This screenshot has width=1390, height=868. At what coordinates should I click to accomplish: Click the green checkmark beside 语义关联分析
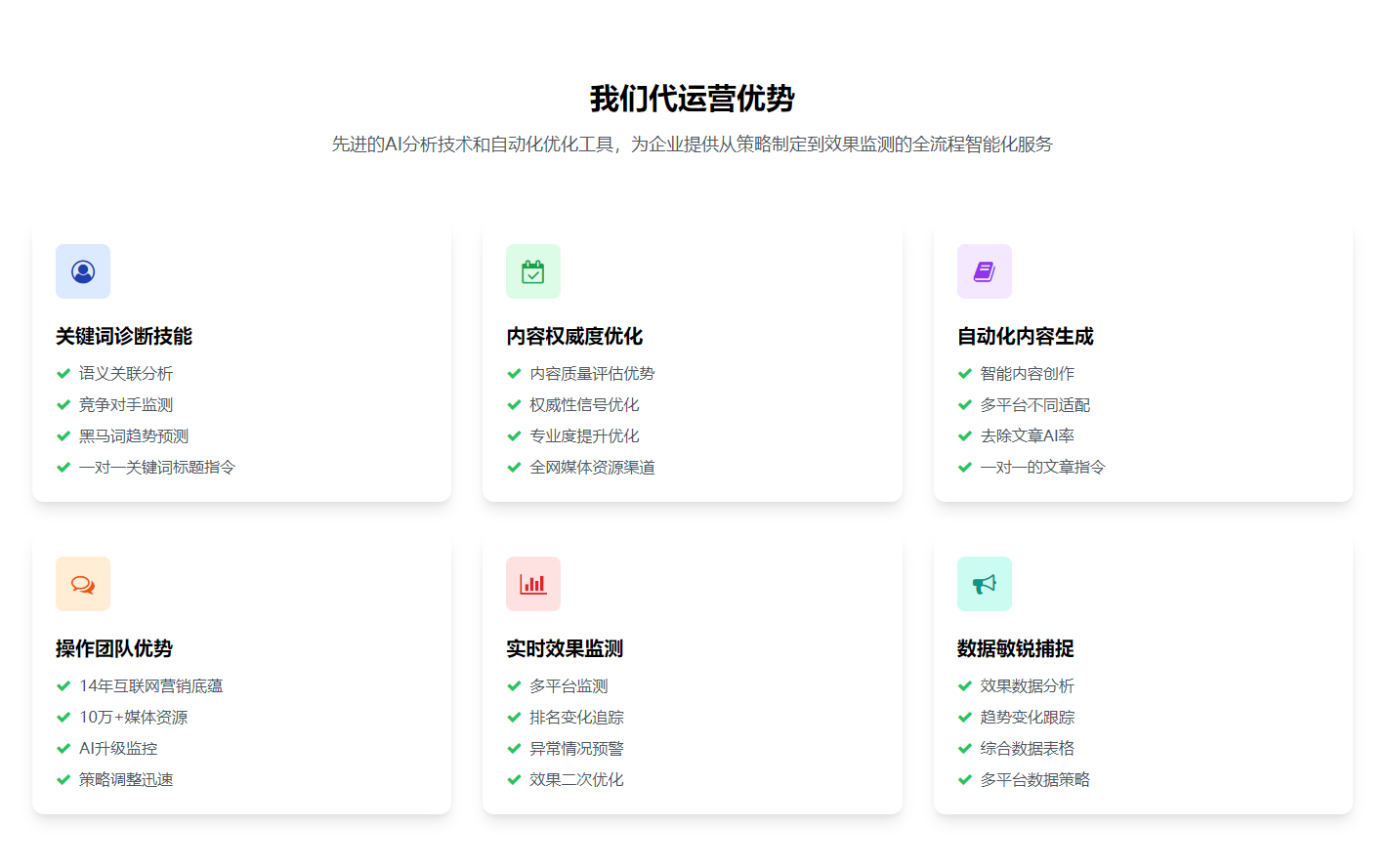click(x=62, y=373)
